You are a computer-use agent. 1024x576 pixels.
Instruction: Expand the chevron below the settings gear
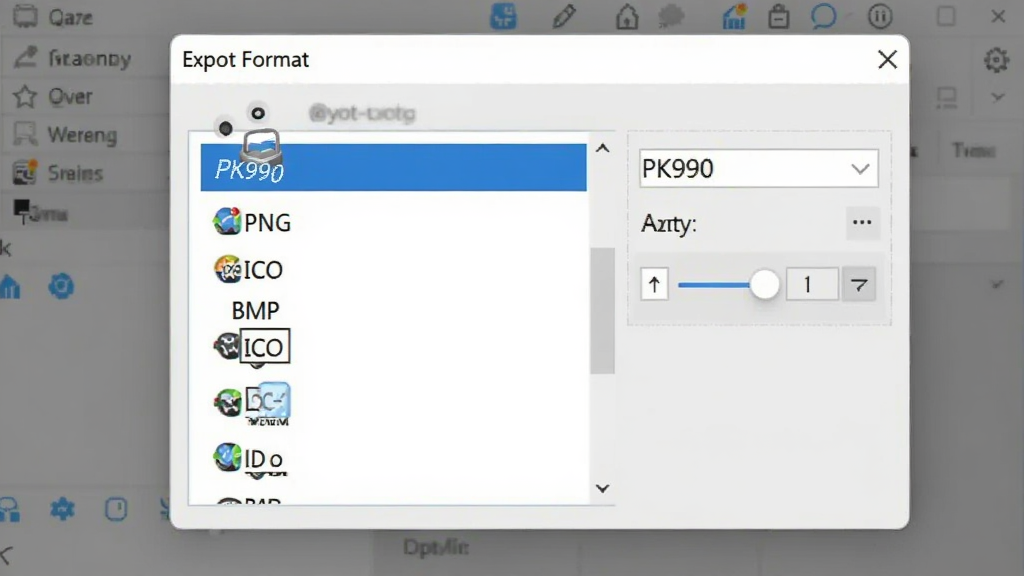(x=997, y=98)
